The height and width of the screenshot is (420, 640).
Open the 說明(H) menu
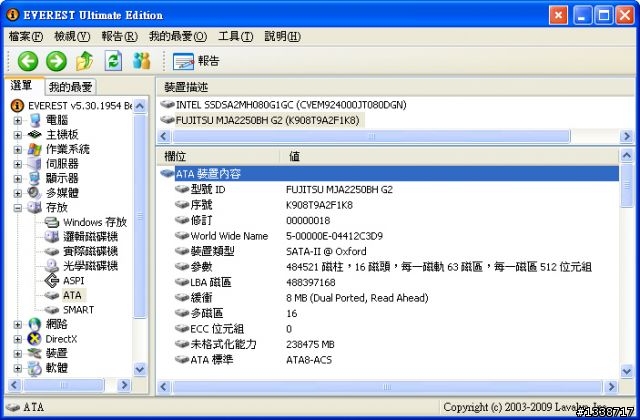point(282,36)
